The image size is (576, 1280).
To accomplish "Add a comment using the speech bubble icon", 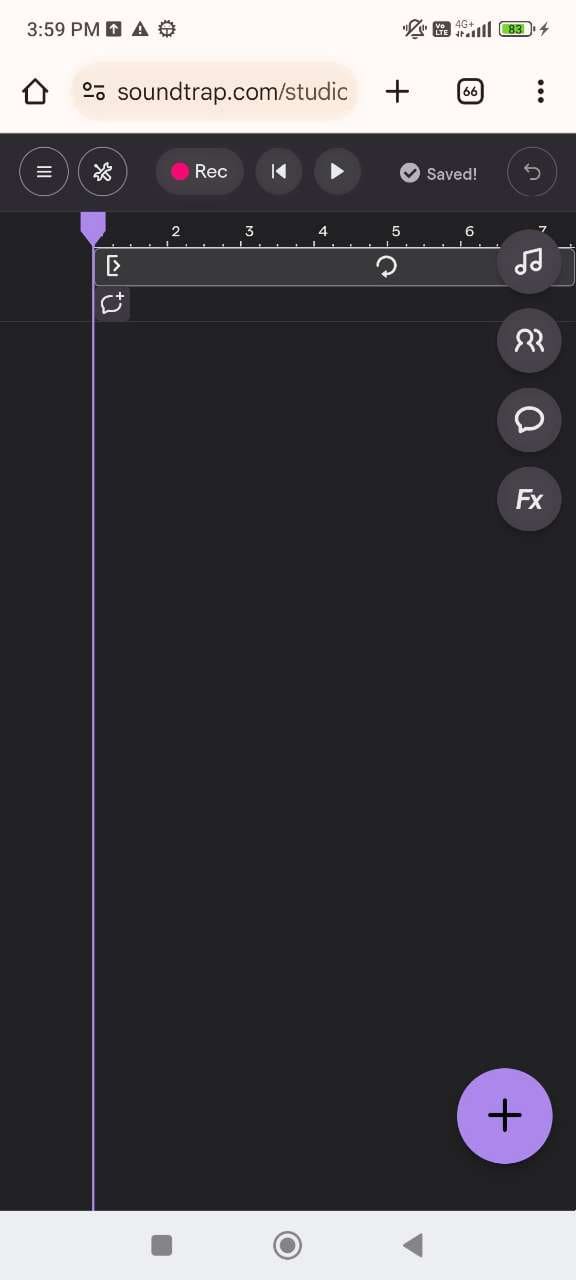I will click(x=112, y=303).
